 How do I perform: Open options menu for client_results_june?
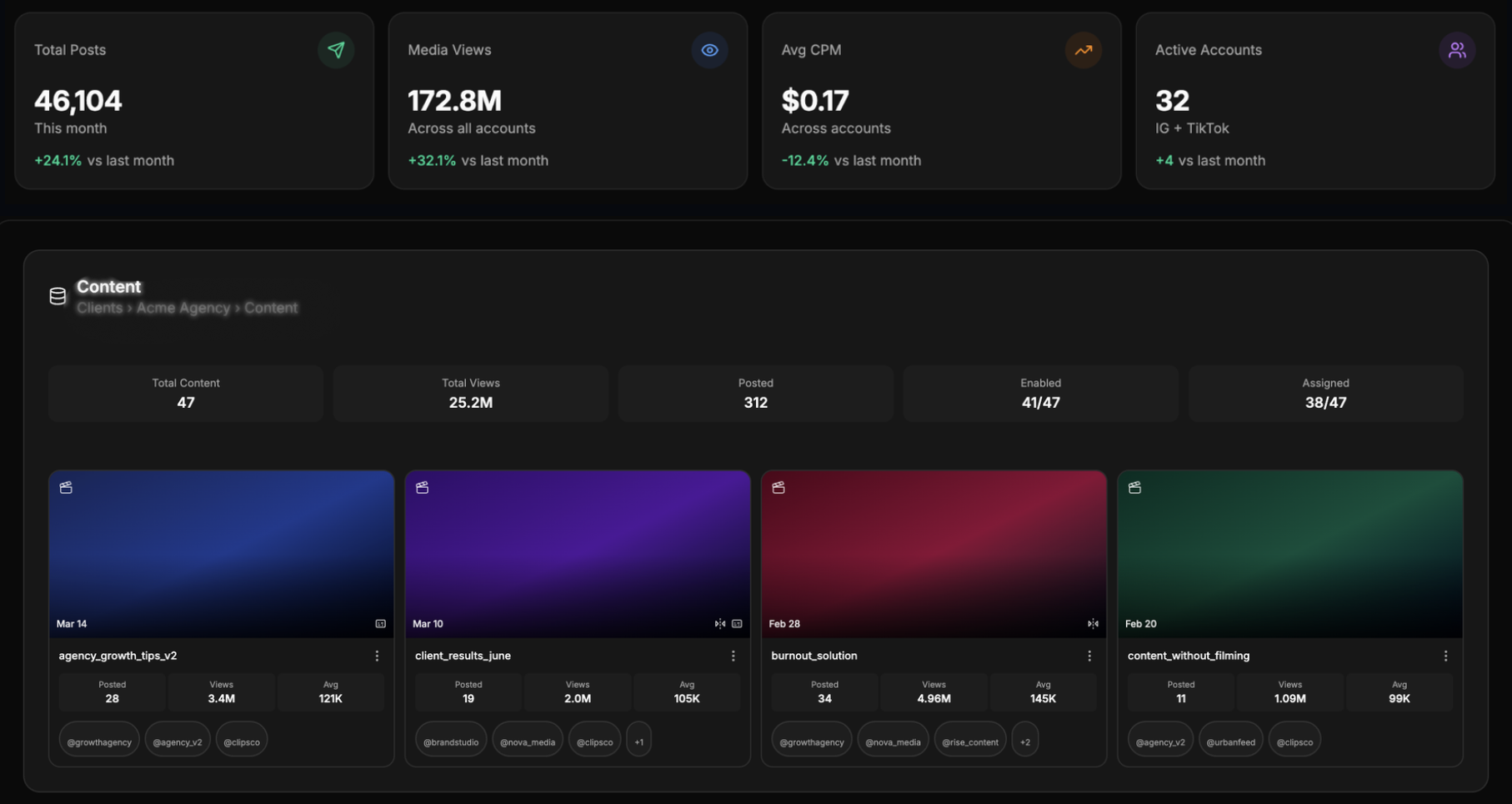(733, 656)
